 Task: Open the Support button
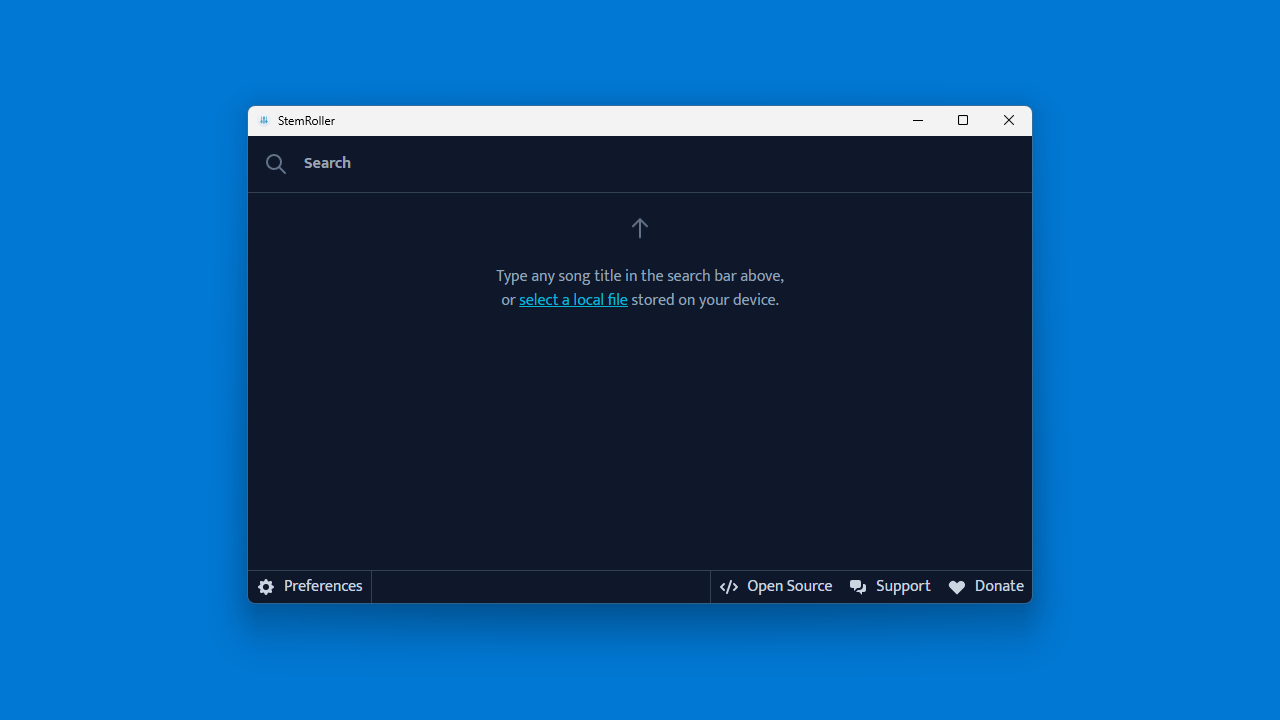coord(890,587)
